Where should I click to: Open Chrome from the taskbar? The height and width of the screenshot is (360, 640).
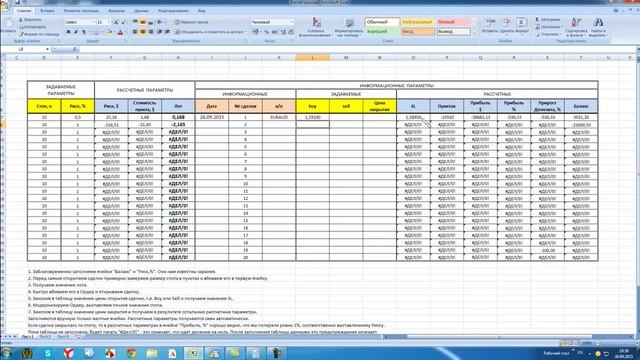(x=131, y=353)
